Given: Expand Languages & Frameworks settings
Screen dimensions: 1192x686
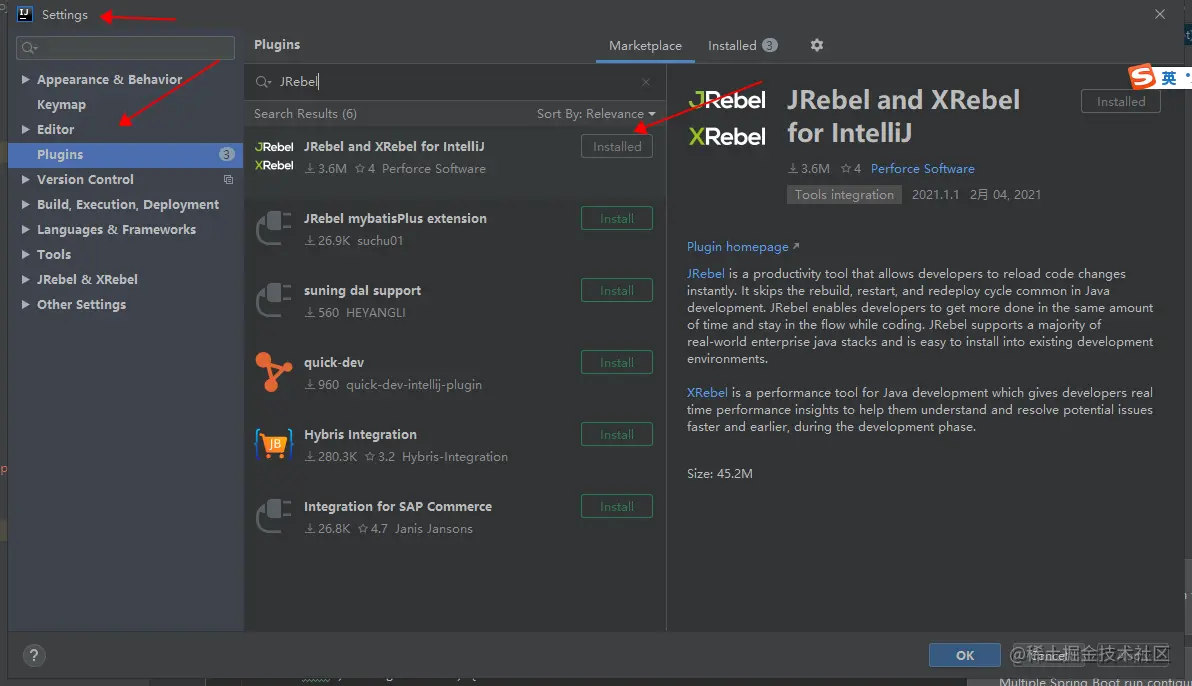Looking at the screenshot, I should [x=25, y=230].
